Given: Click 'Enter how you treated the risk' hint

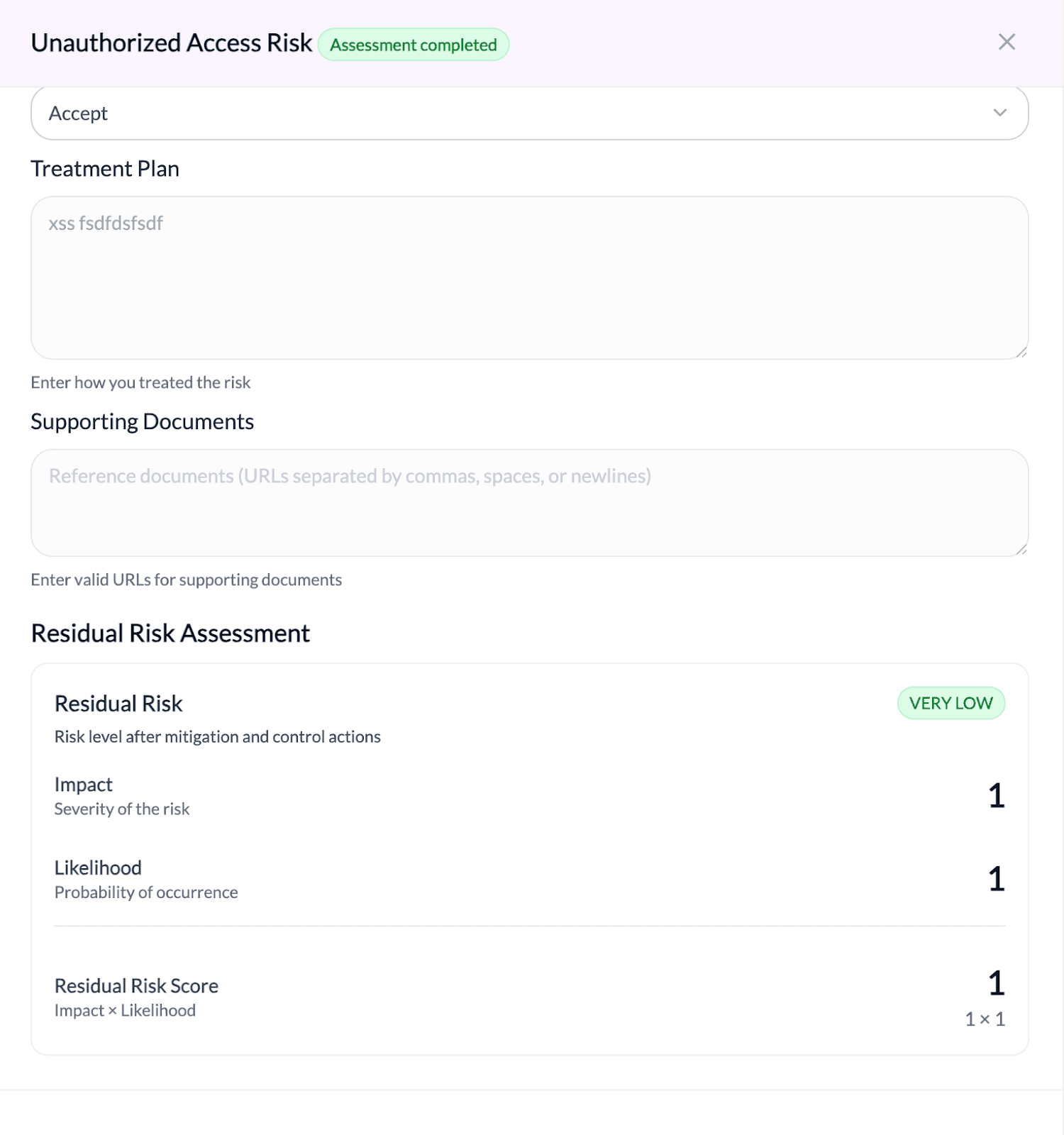Looking at the screenshot, I should [140, 382].
